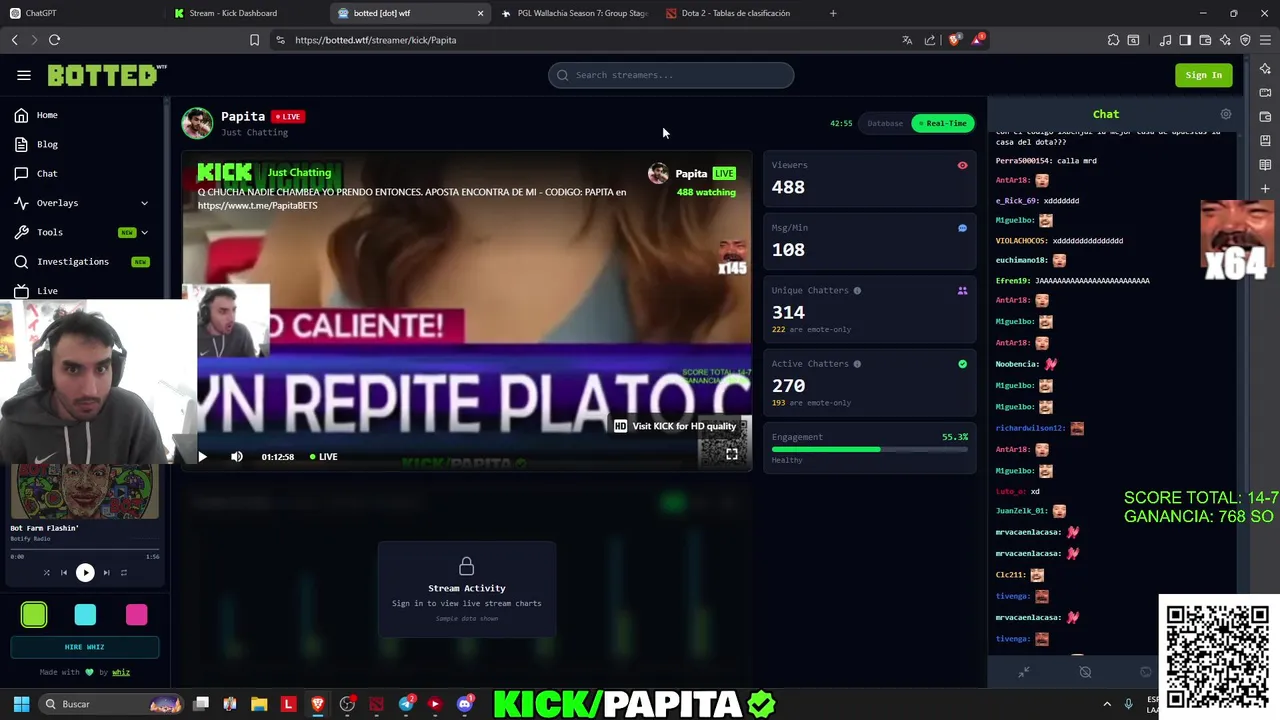Click Unique Chatters info icon
1280x720 pixels.
click(857, 290)
